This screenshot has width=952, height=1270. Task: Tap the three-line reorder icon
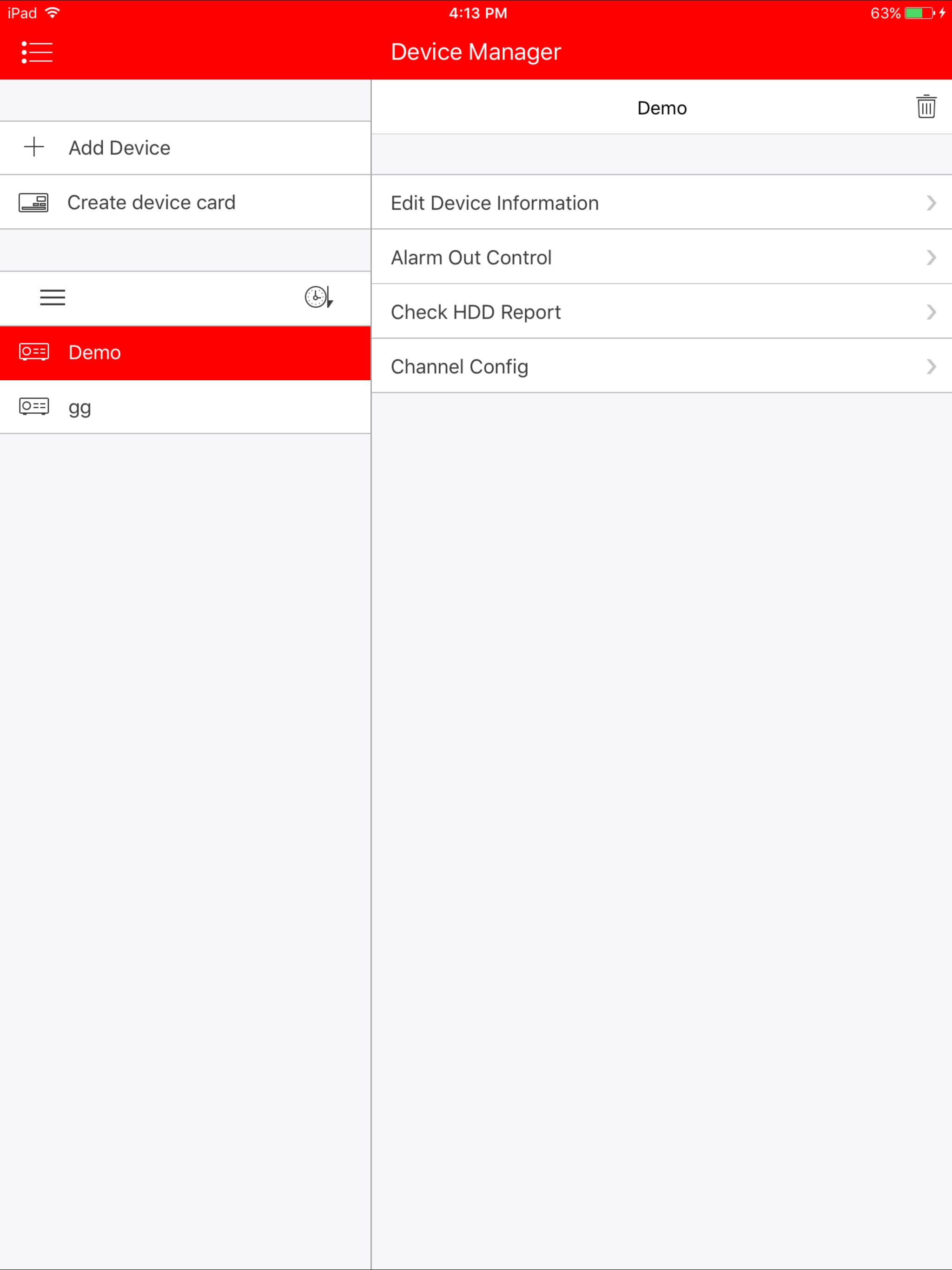tap(52, 298)
